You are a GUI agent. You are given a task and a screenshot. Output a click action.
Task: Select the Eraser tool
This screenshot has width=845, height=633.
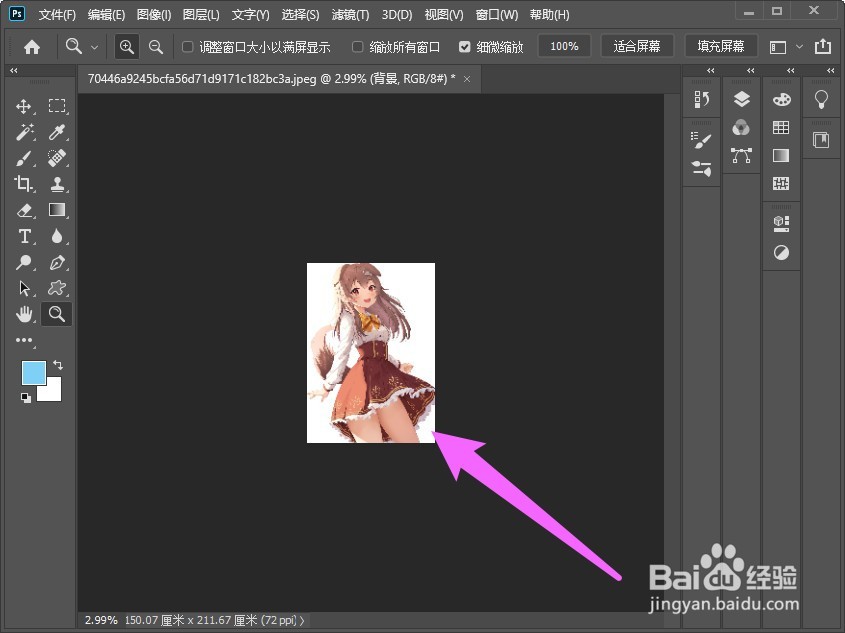pos(24,210)
